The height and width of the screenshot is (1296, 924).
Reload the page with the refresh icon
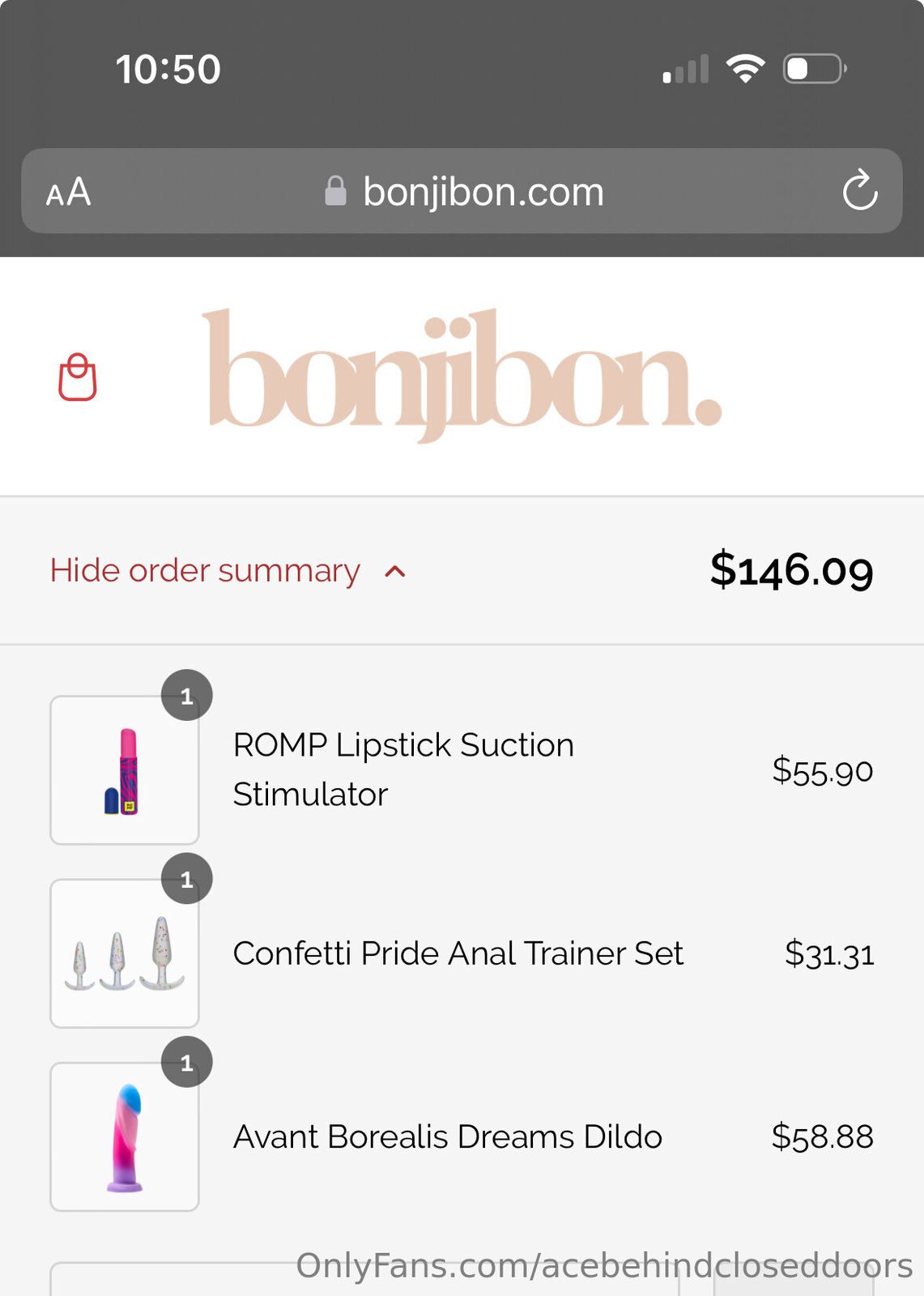point(859,191)
